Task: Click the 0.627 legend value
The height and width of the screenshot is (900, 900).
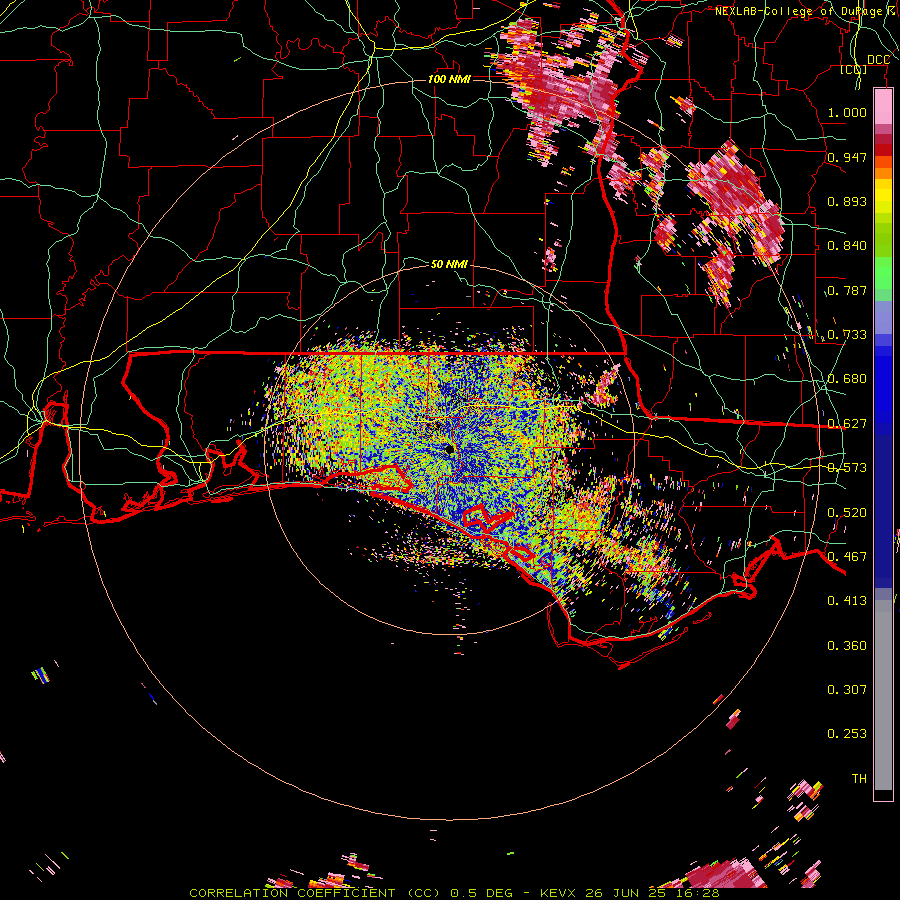Action: click(847, 424)
